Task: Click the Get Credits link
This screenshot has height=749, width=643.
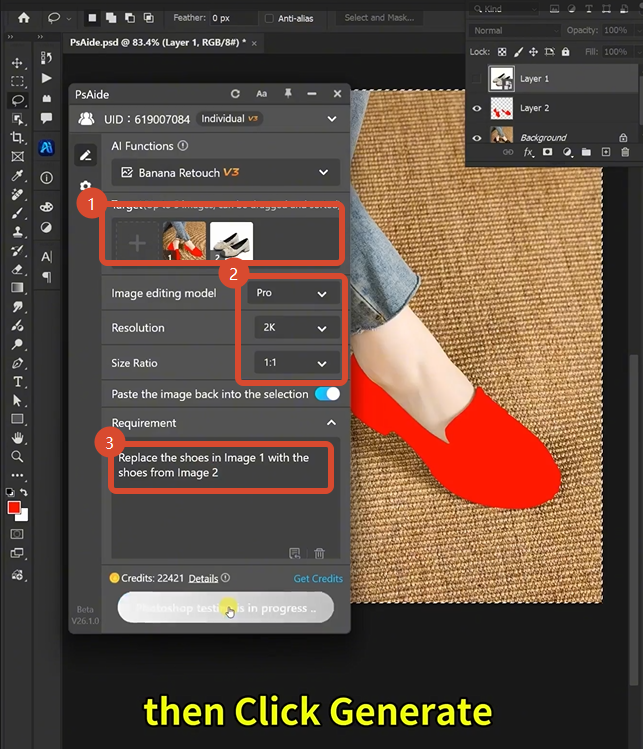Action: tap(318, 578)
